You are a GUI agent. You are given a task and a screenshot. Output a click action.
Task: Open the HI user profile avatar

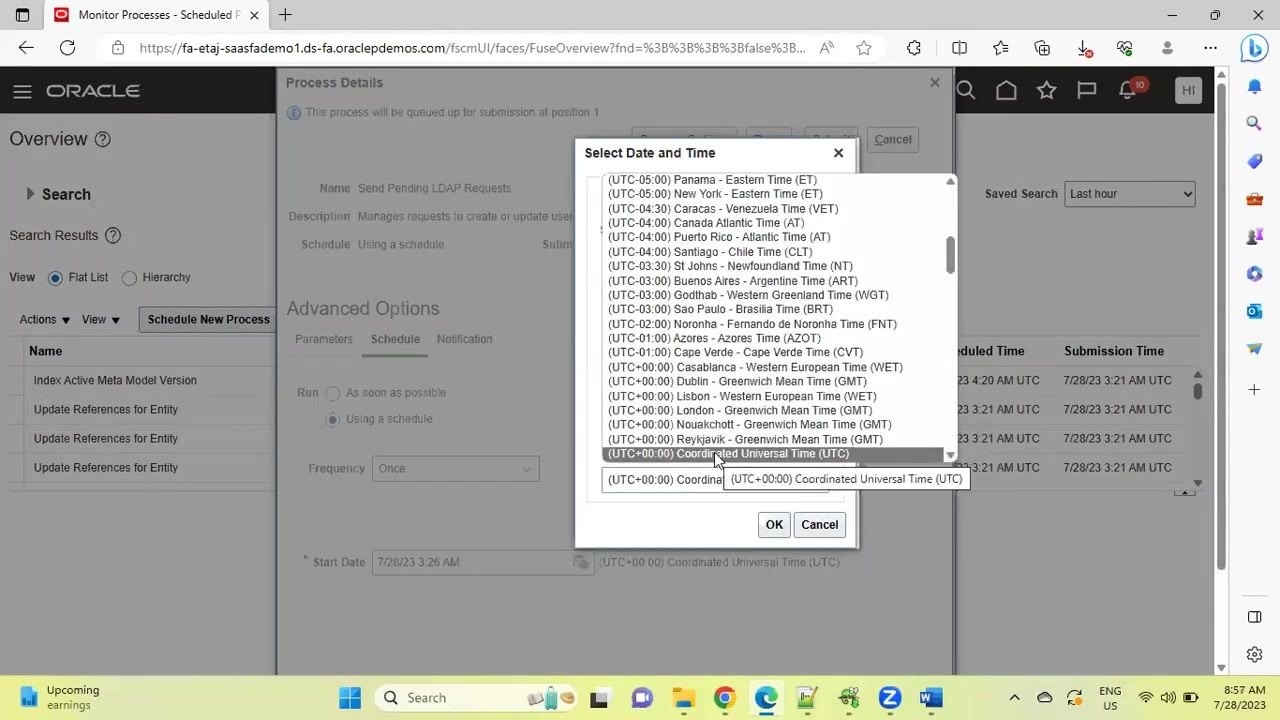pyautogui.click(x=1188, y=90)
